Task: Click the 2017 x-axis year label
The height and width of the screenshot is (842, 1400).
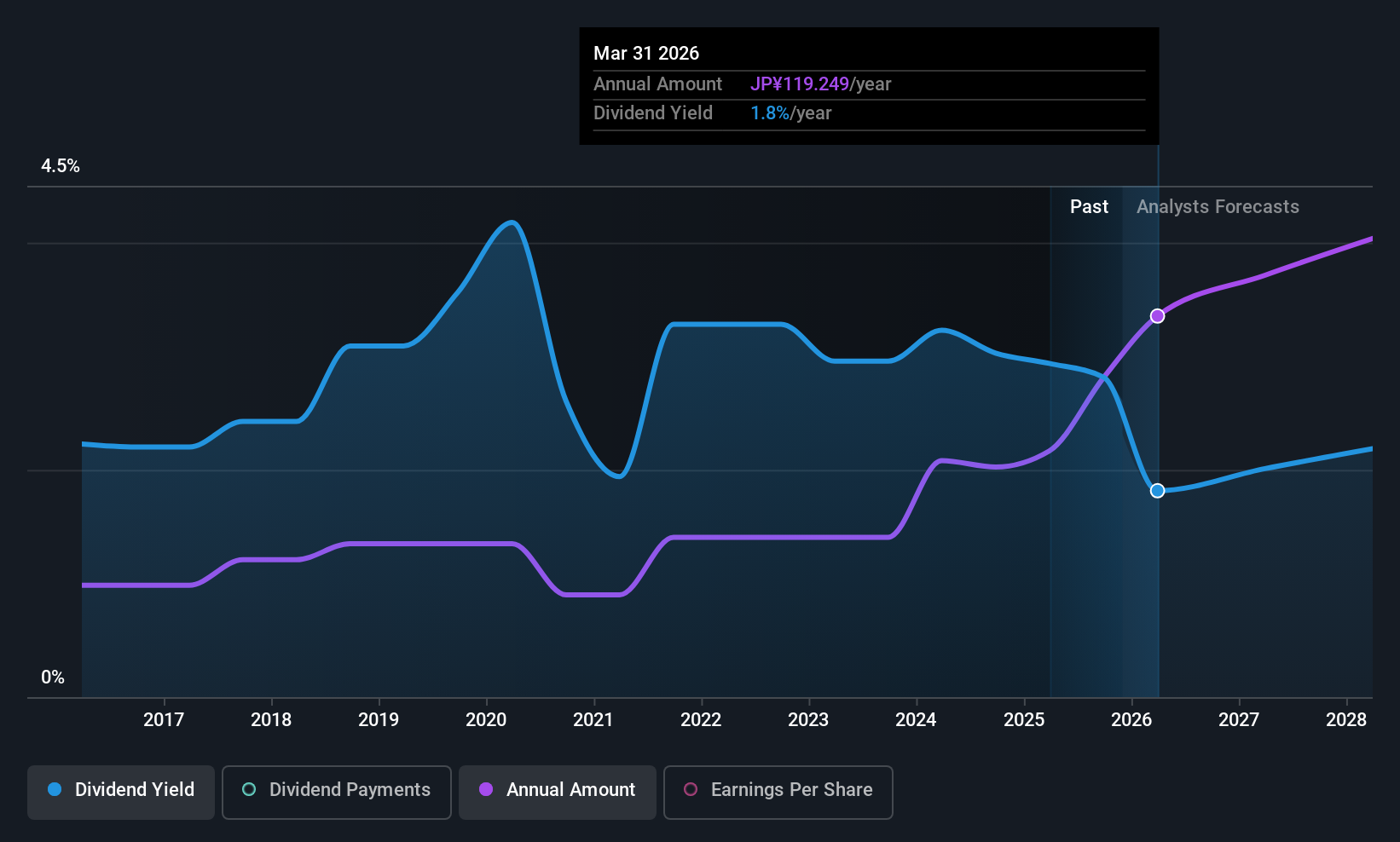Action: coord(164,720)
